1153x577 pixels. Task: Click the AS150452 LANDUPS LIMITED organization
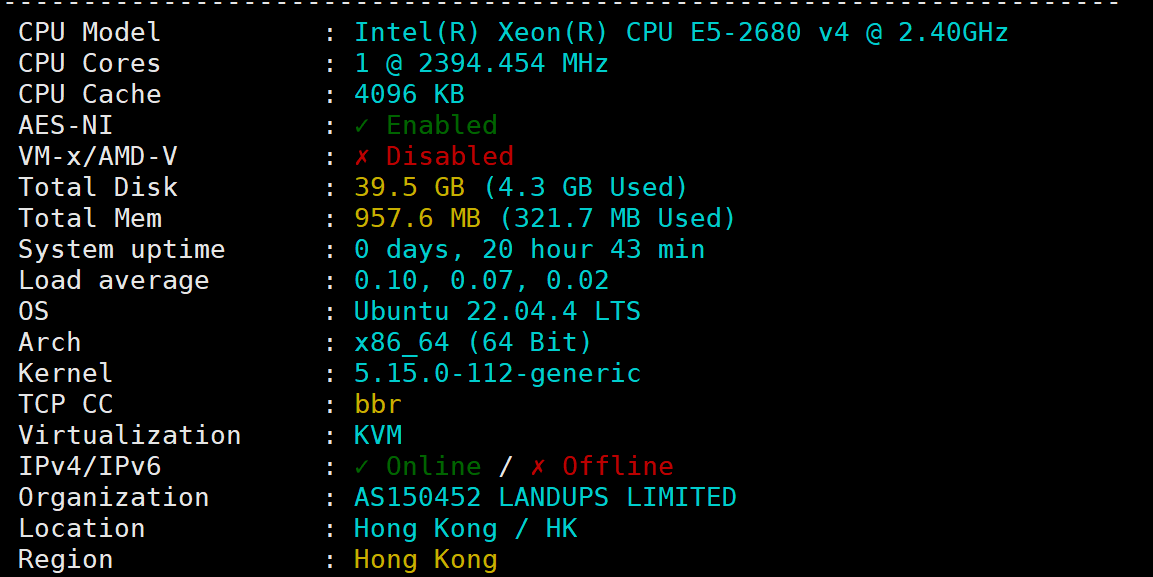click(x=545, y=498)
